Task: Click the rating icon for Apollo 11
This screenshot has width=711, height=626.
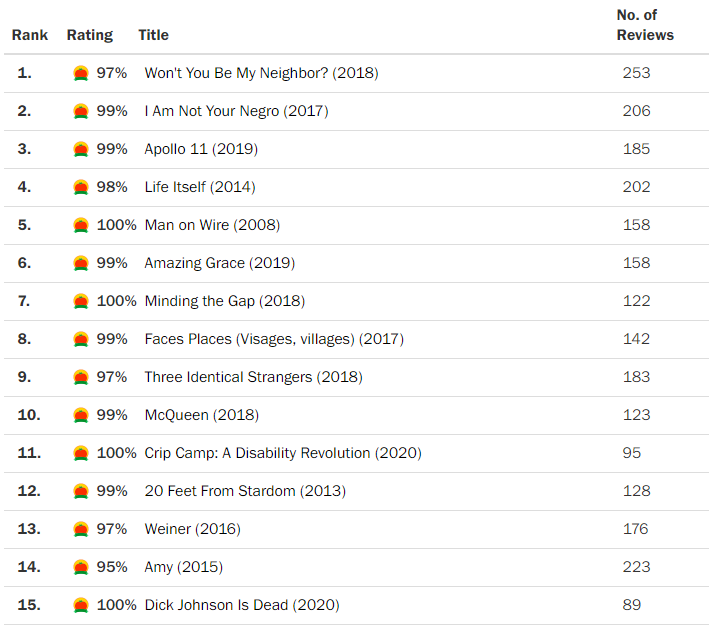Action: tap(81, 149)
